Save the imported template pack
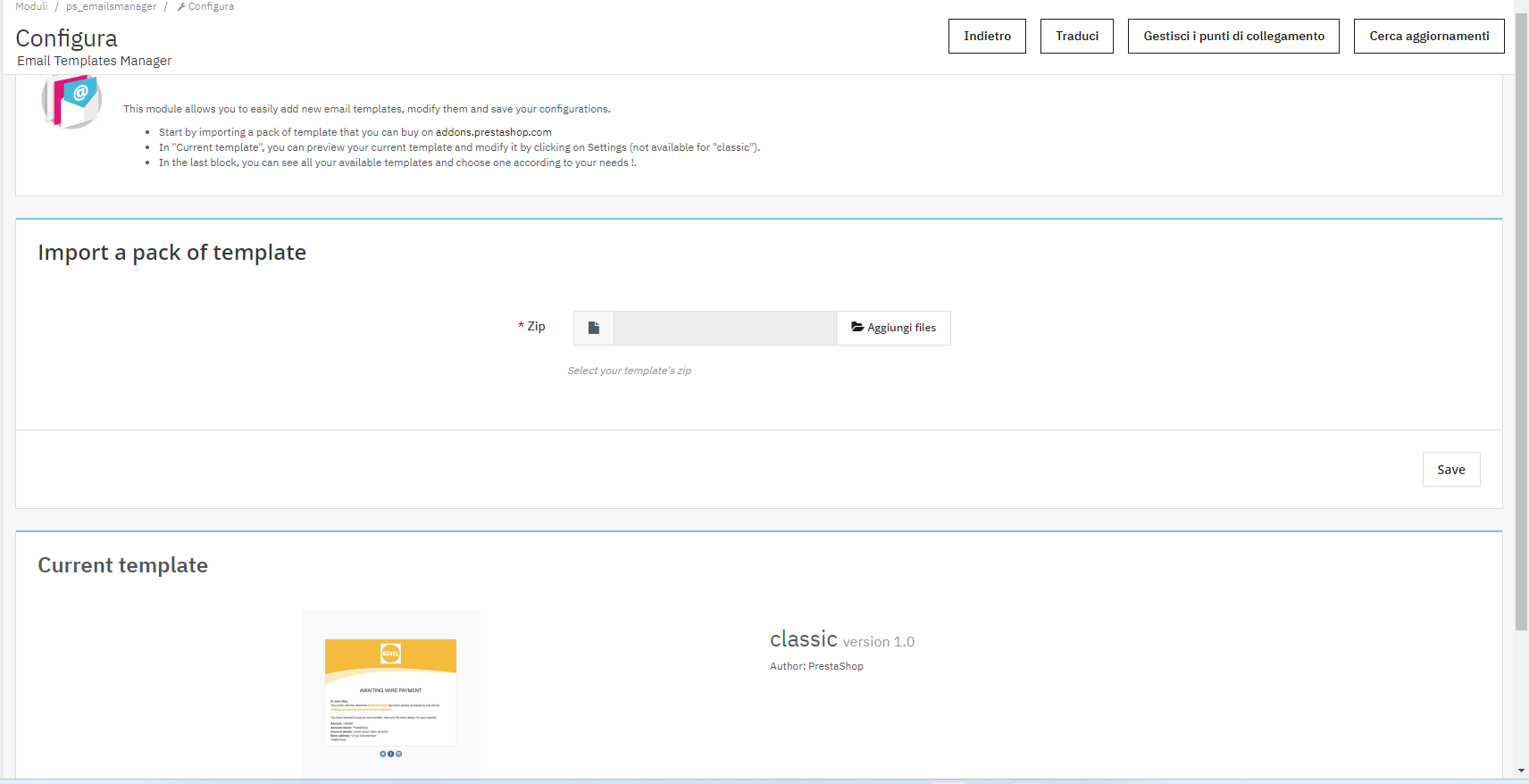Viewport: 1529px width, 784px height. coord(1451,470)
